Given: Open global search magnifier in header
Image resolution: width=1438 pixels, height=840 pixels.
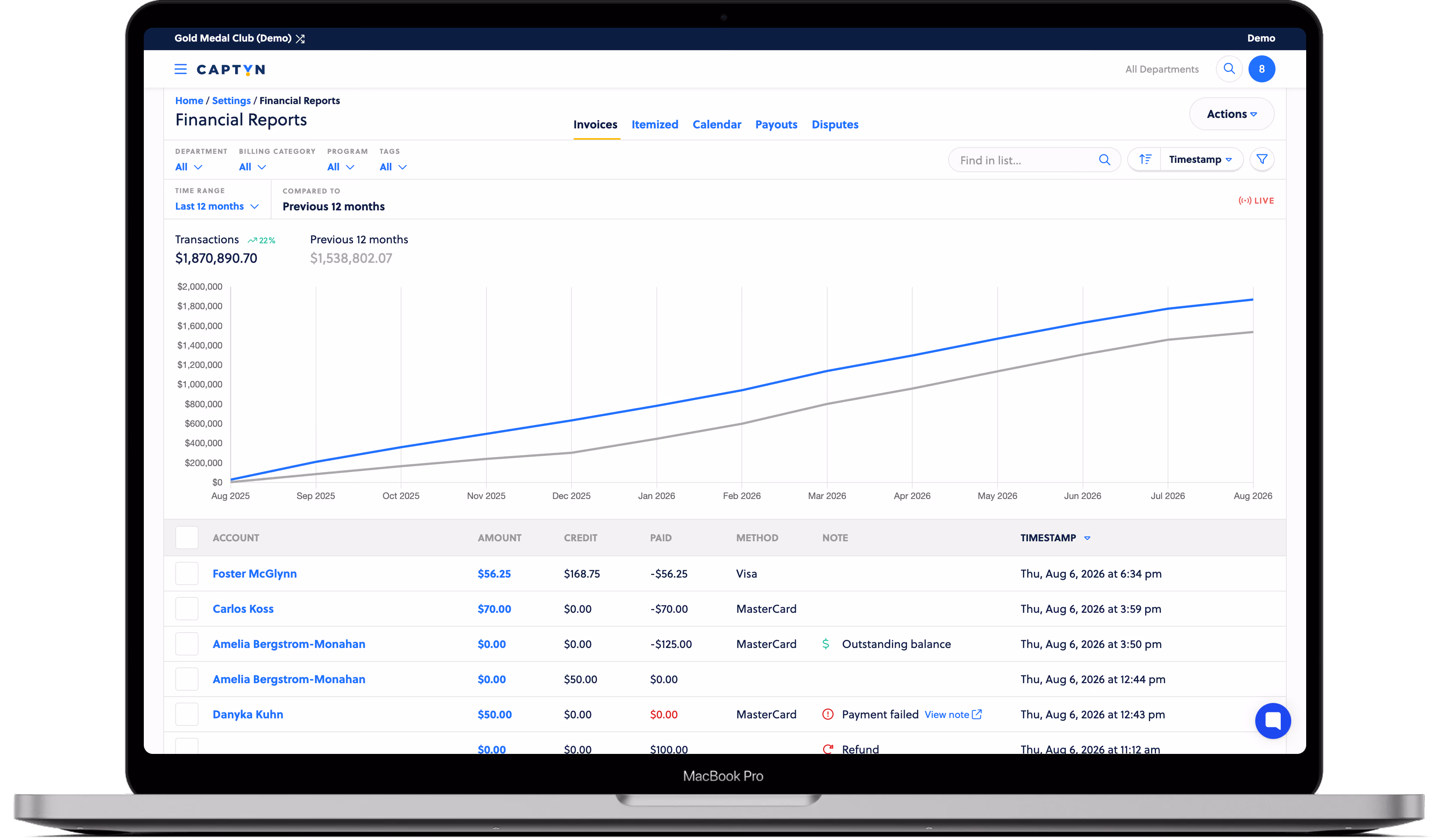Looking at the screenshot, I should [1229, 69].
